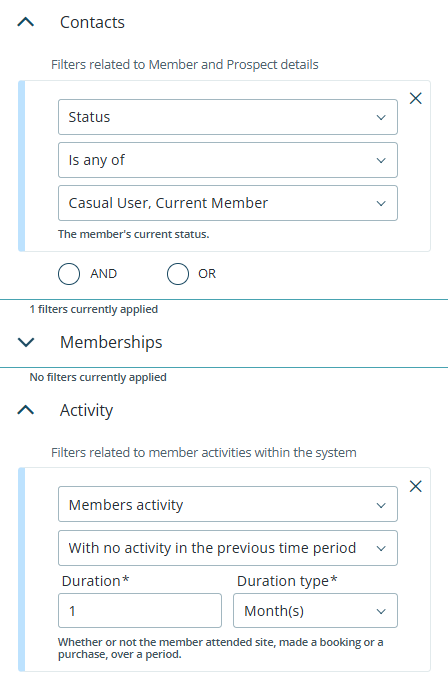Remove the Status filter with the X icon
The height and width of the screenshot is (678, 448).
[x=416, y=99]
